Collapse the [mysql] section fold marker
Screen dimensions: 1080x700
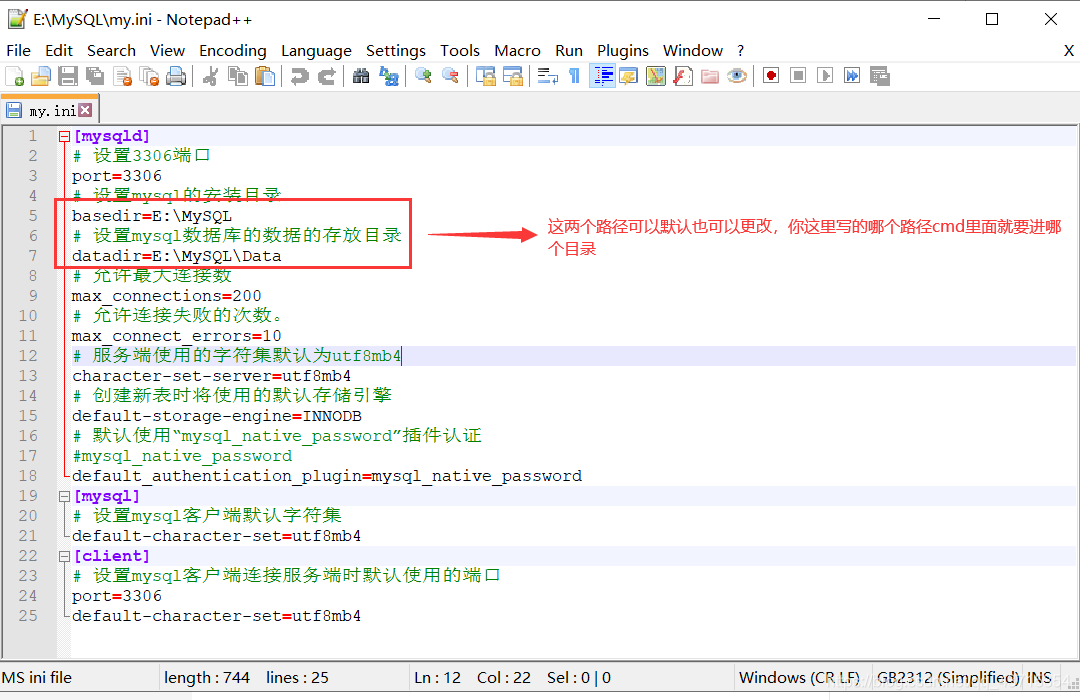(x=65, y=496)
